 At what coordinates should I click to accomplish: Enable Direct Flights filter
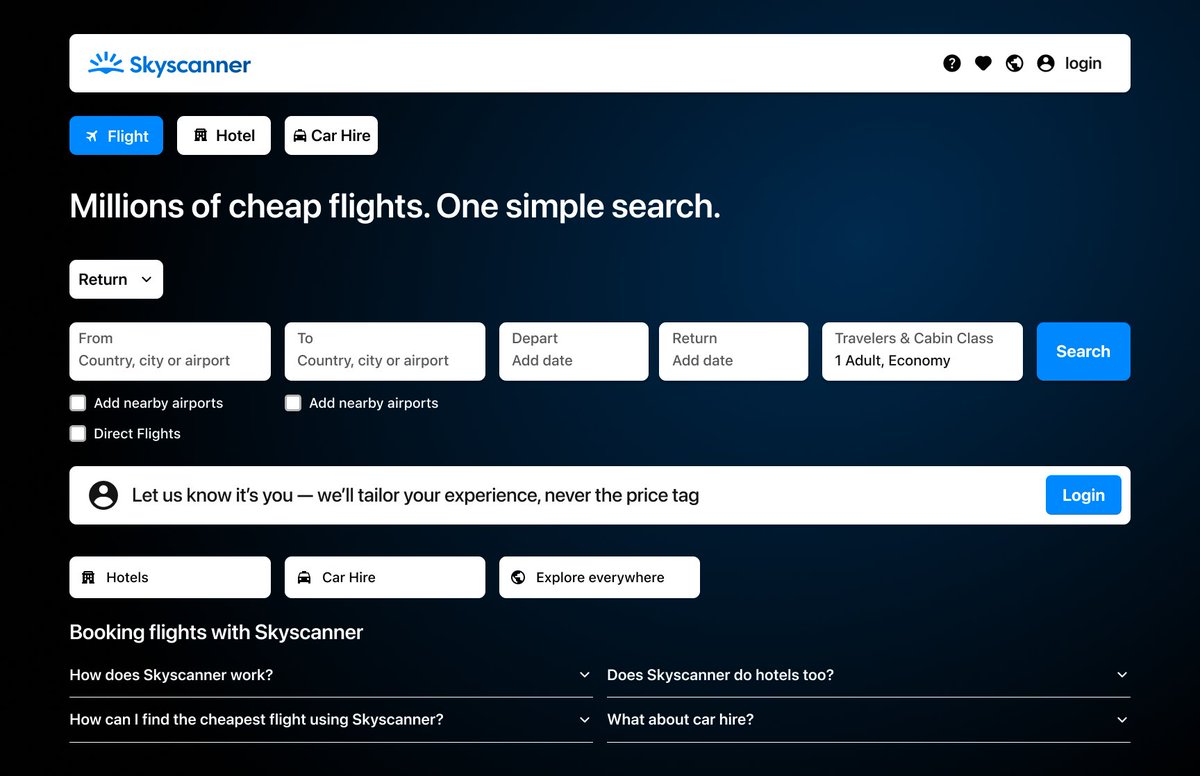78,433
